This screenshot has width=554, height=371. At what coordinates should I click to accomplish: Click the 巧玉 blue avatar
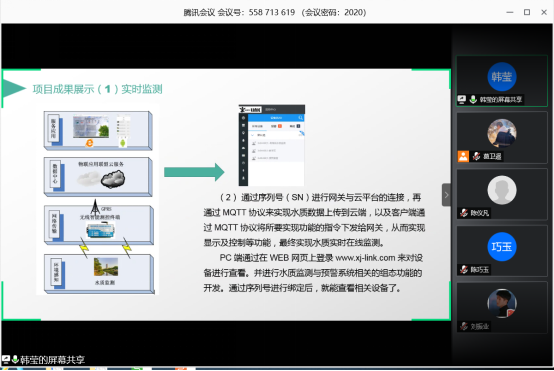(x=502, y=247)
